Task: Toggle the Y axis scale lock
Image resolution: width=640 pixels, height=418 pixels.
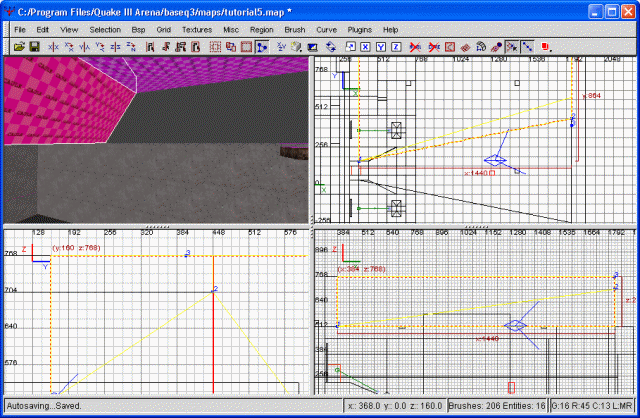Action: pos(381,47)
